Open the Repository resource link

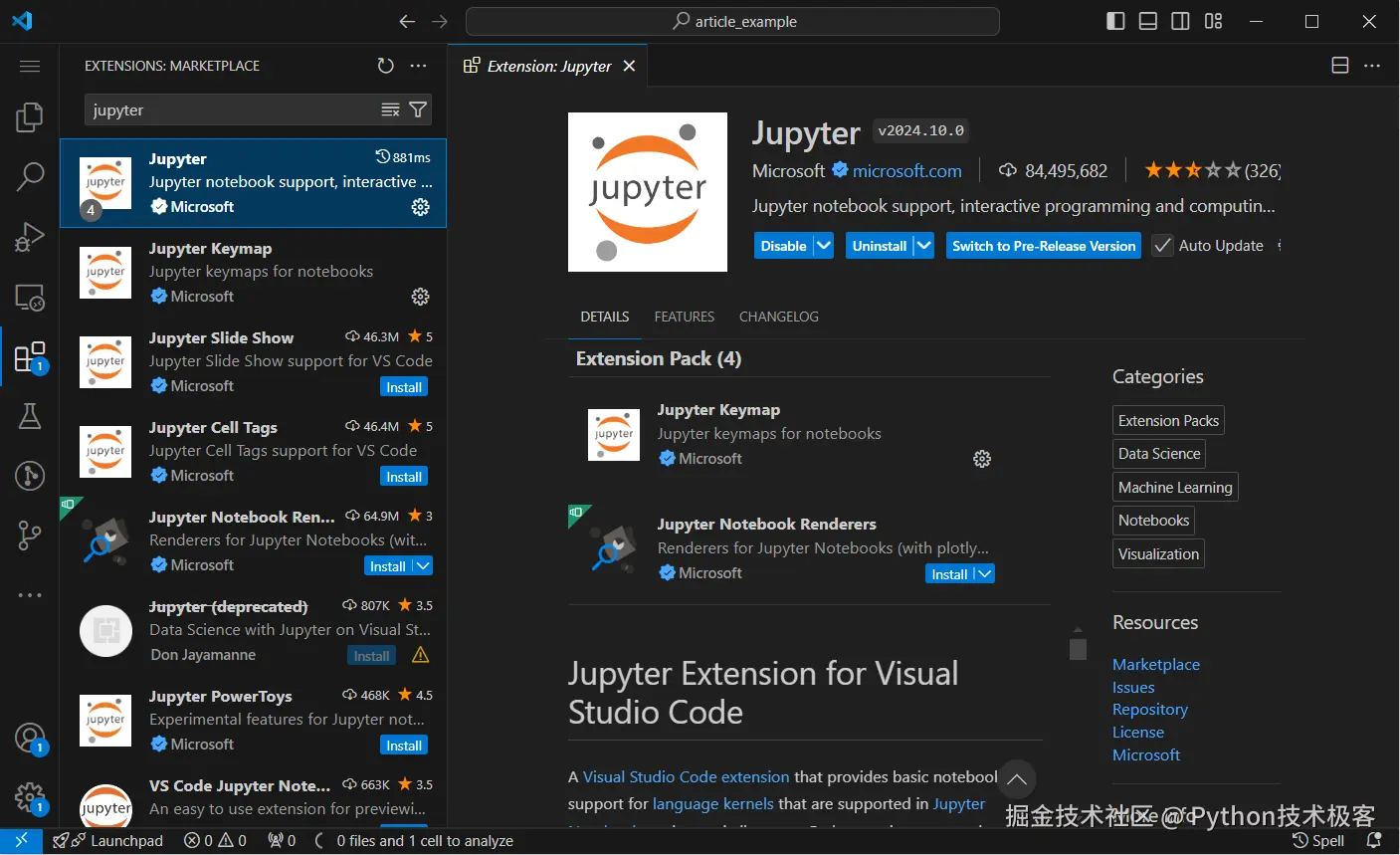coord(1150,710)
